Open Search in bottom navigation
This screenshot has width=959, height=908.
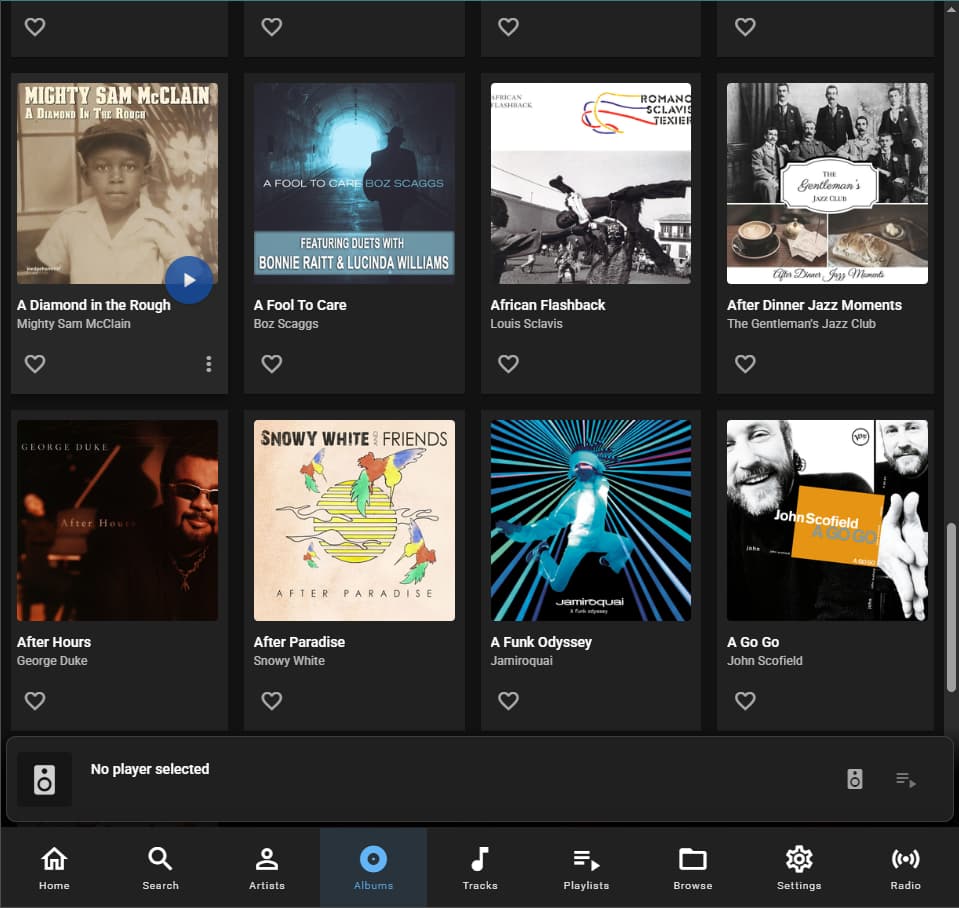coord(160,868)
